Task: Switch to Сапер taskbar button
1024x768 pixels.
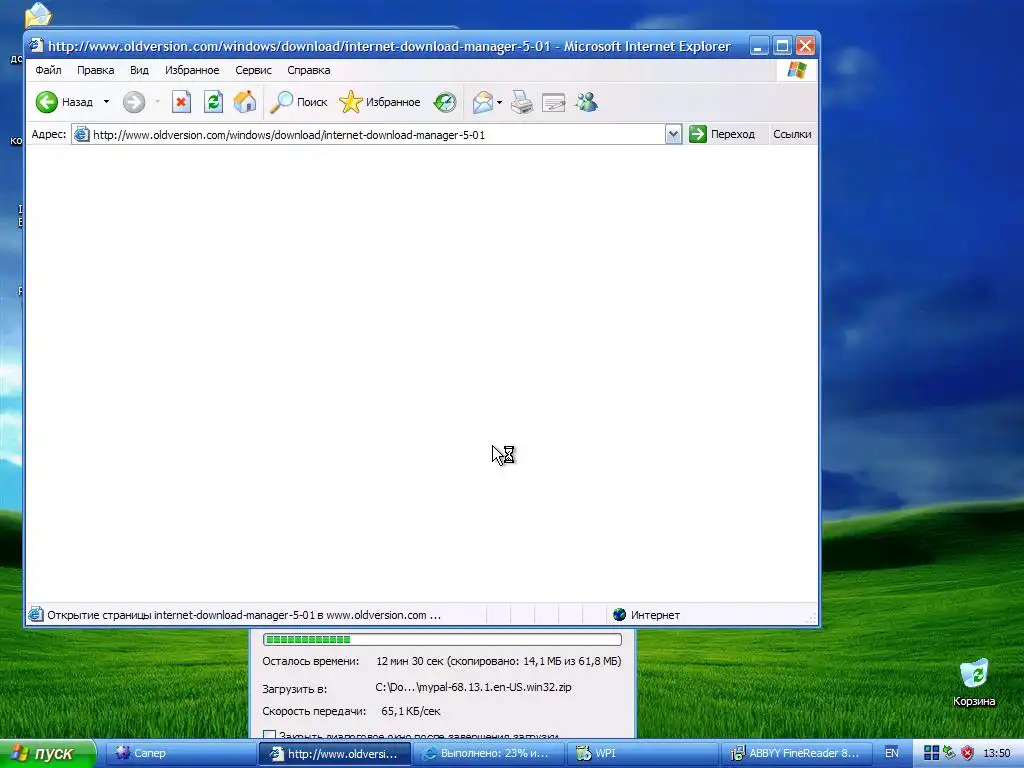Action: (x=181, y=753)
